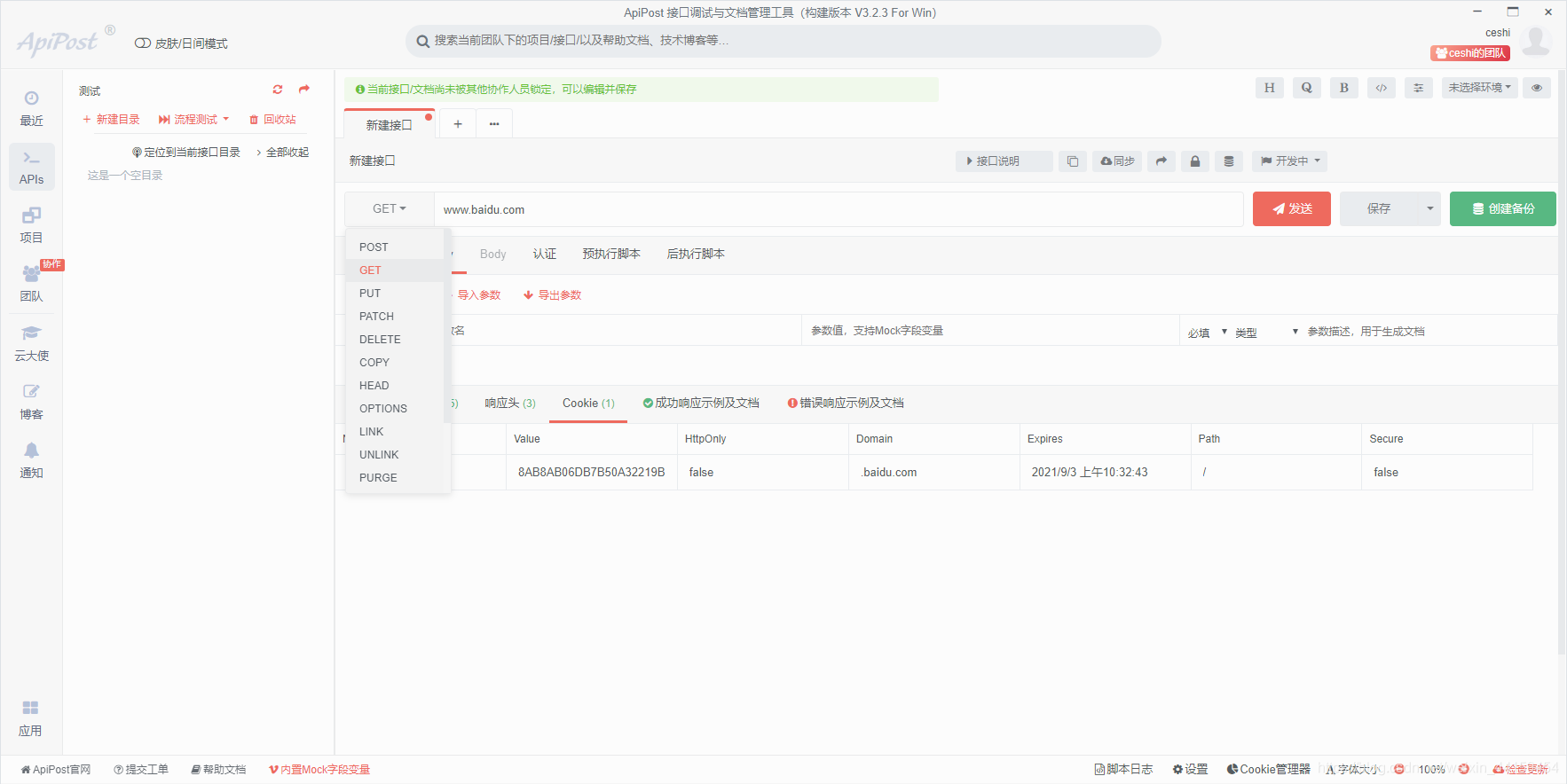
Task: Open the 团队 (team) sidebar section
Action: [31, 284]
